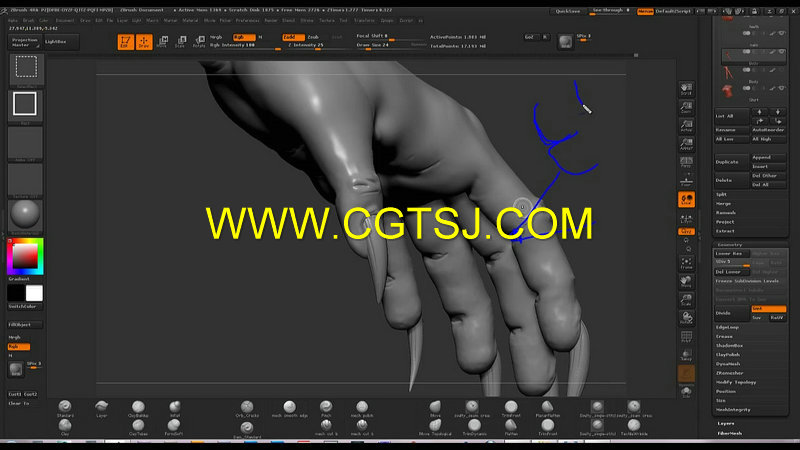Select the ClayTubes brush

[138, 428]
